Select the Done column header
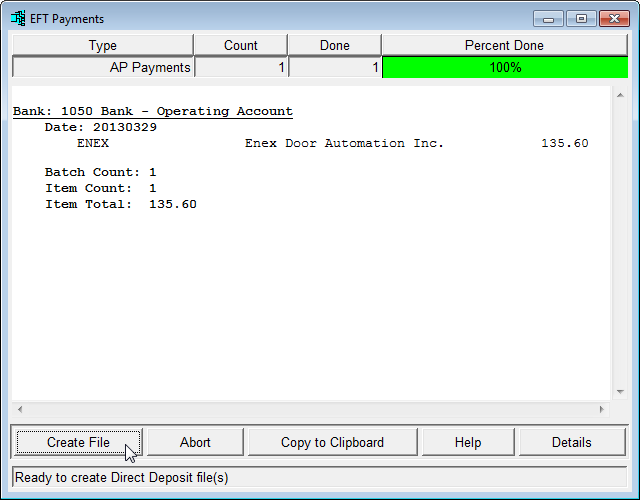640x500 pixels. click(x=334, y=45)
